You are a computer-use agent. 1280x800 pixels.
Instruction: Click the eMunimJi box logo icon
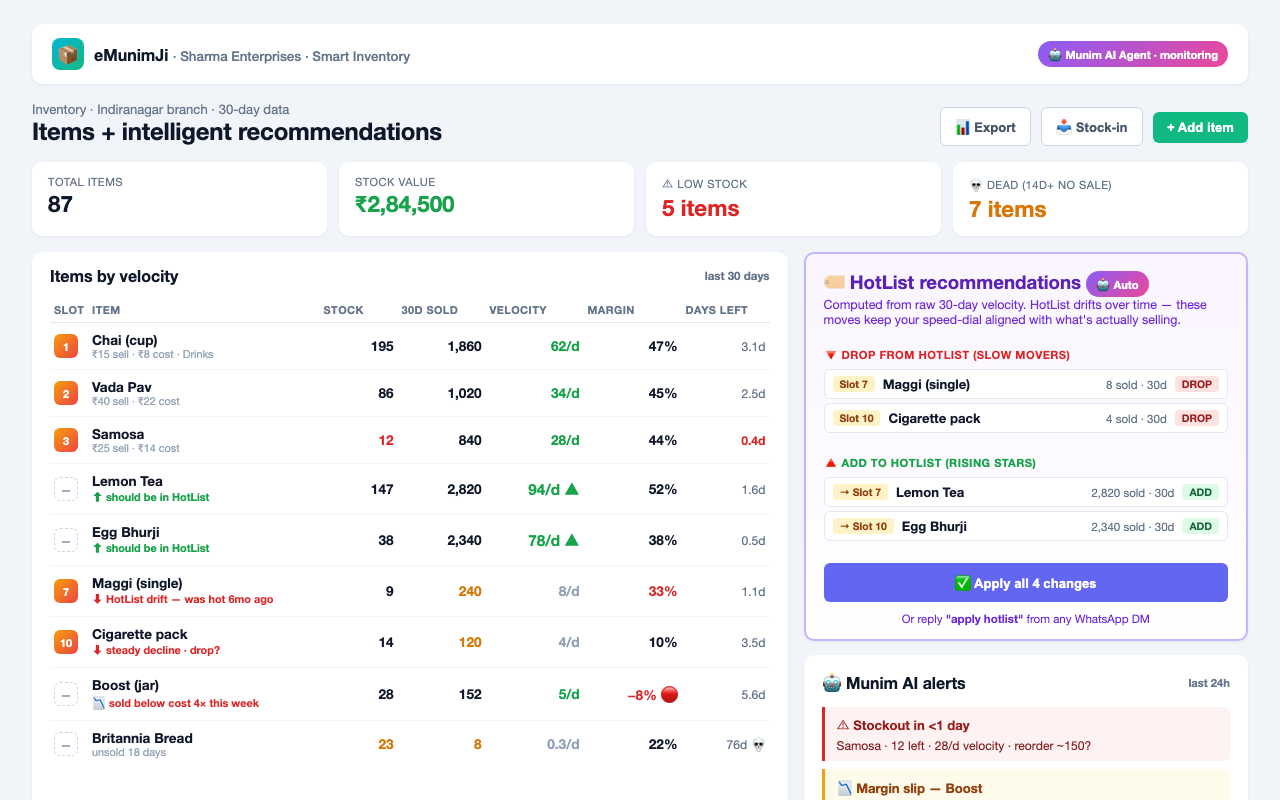[68, 54]
